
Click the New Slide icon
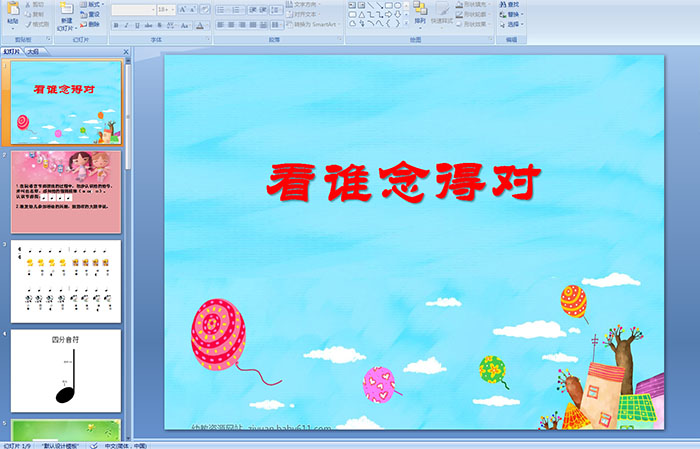[x=67, y=8]
